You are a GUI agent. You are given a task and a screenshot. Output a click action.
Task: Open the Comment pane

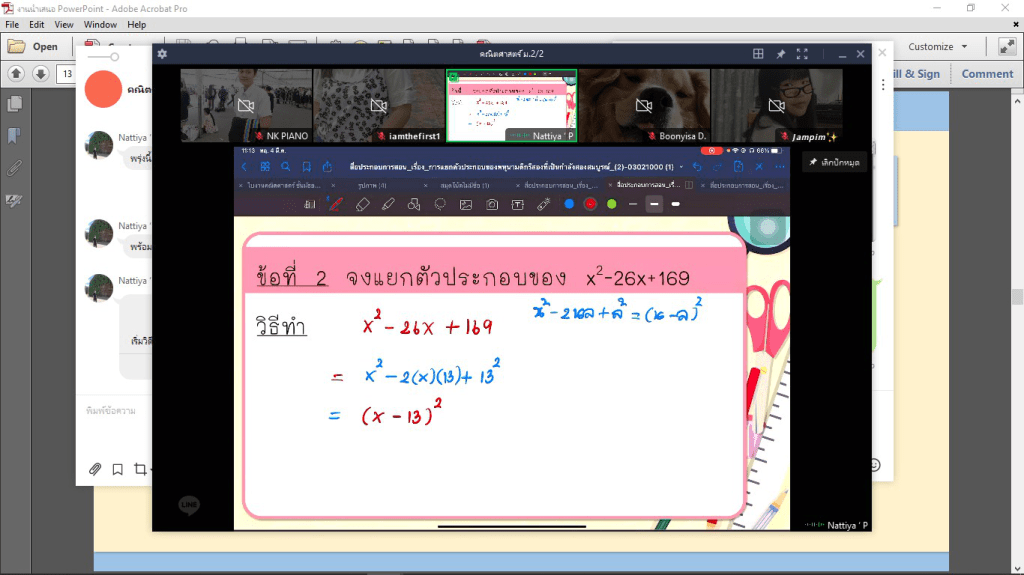[987, 74]
